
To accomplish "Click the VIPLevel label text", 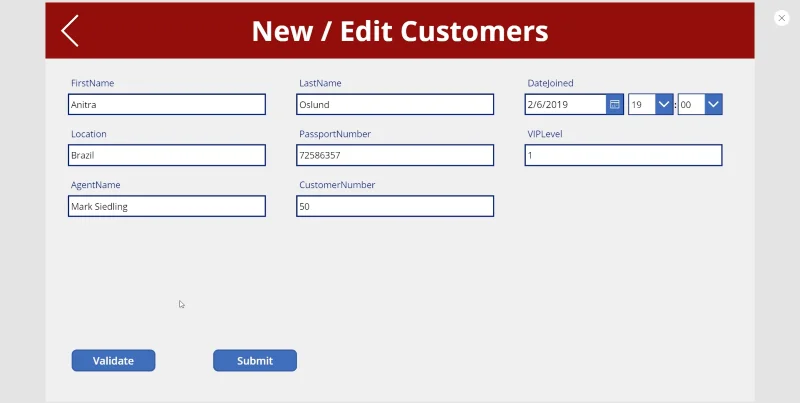I will 545,134.
